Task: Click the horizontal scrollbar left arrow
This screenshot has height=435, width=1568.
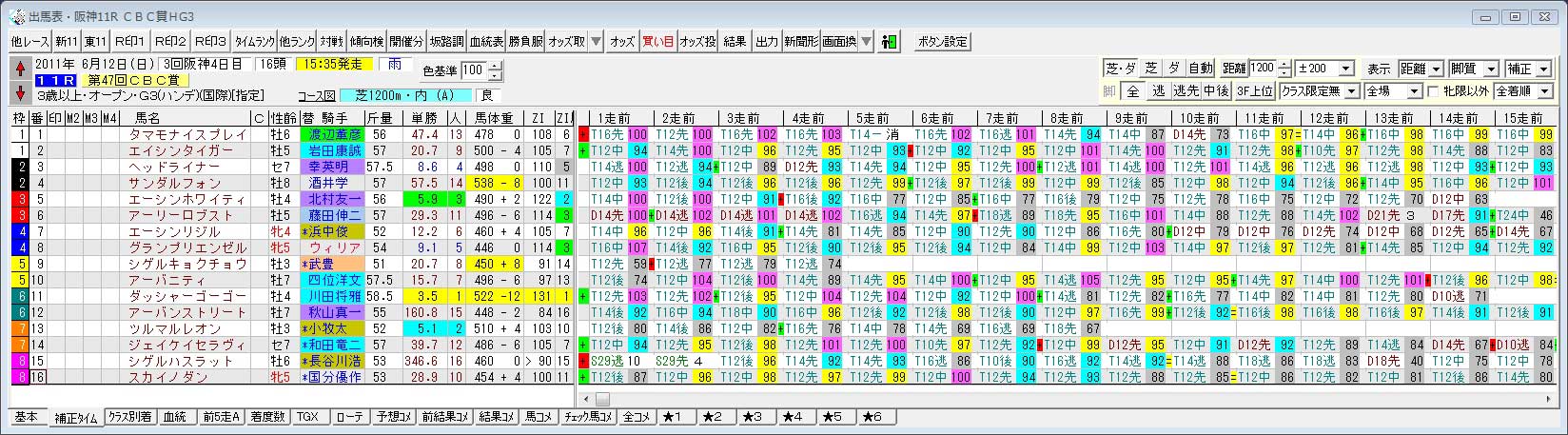Action: [585, 399]
